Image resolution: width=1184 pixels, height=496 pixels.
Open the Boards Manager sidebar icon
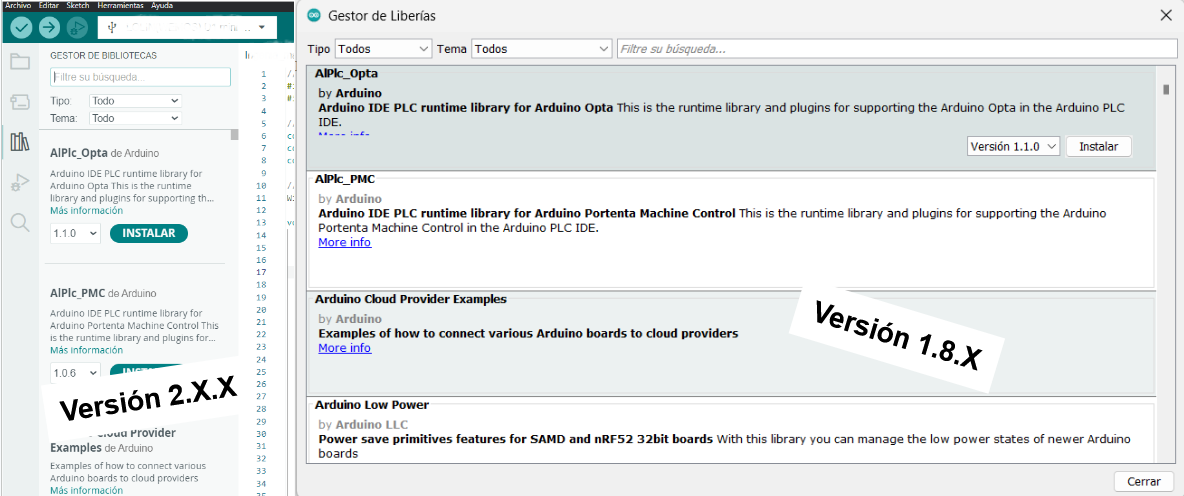pyautogui.click(x=20, y=101)
